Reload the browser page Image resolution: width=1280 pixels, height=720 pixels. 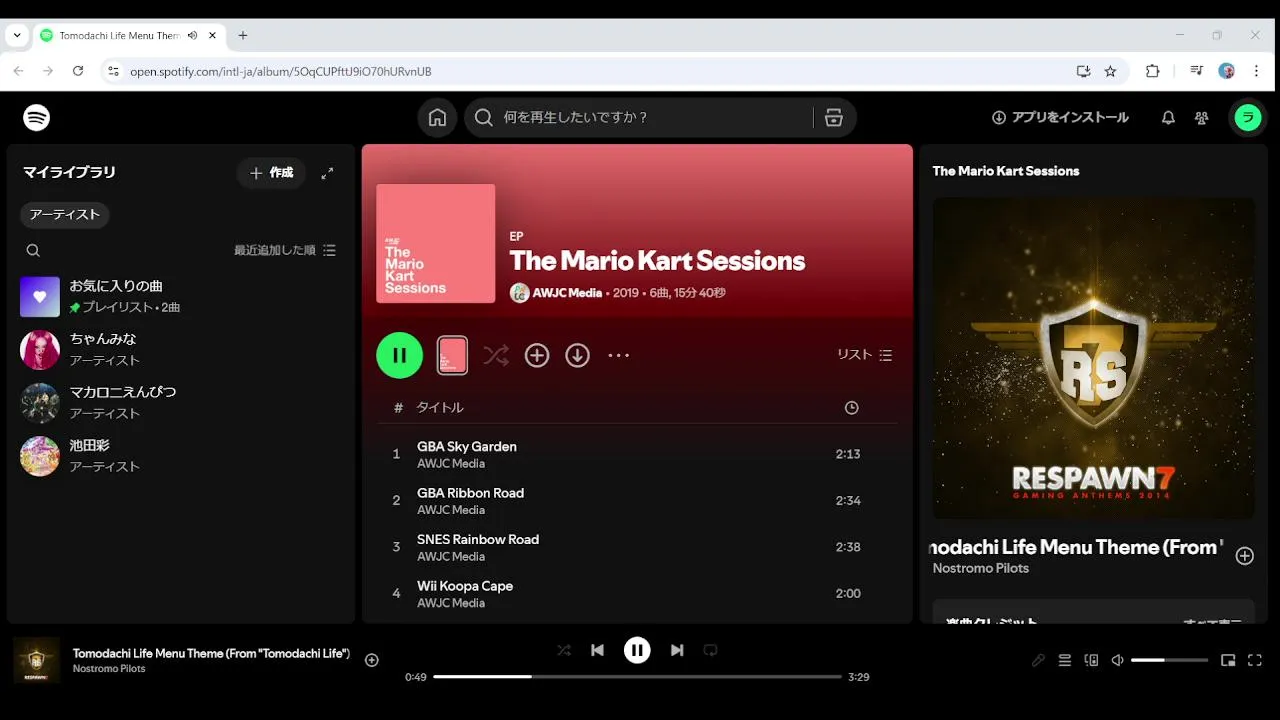pyautogui.click(x=78, y=71)
